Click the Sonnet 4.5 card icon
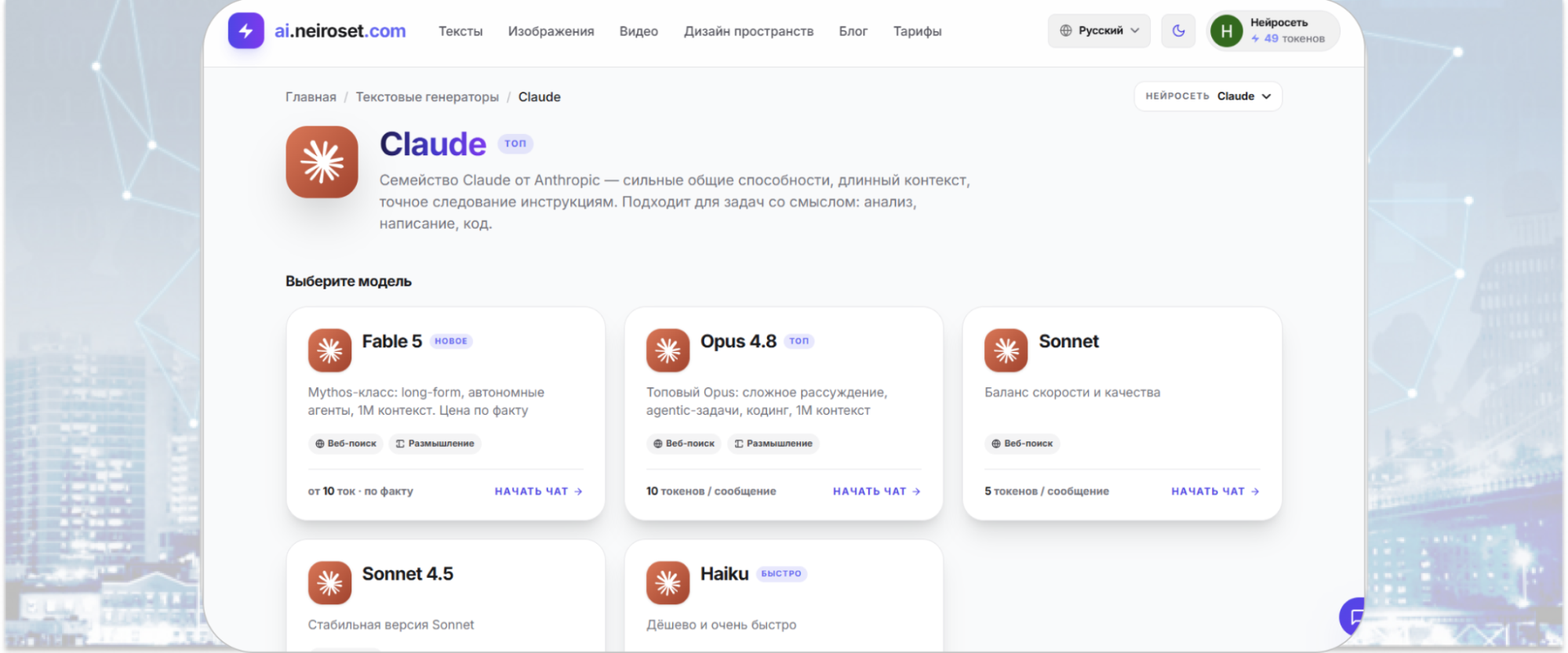The image size is (1568, 653). [x=329, y=582]
